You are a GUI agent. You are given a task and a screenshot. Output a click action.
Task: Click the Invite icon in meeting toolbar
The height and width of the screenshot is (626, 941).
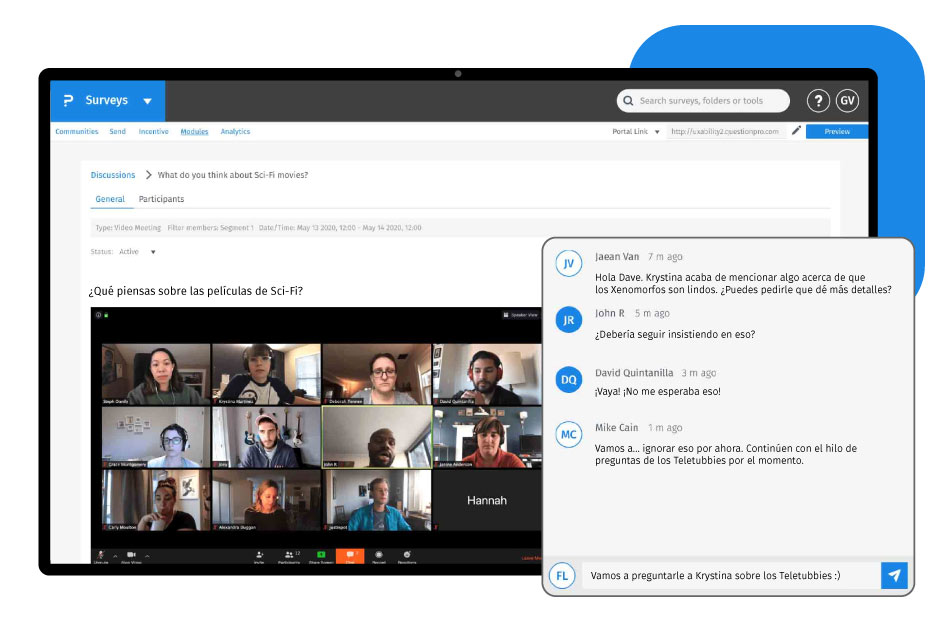point(259,556)
